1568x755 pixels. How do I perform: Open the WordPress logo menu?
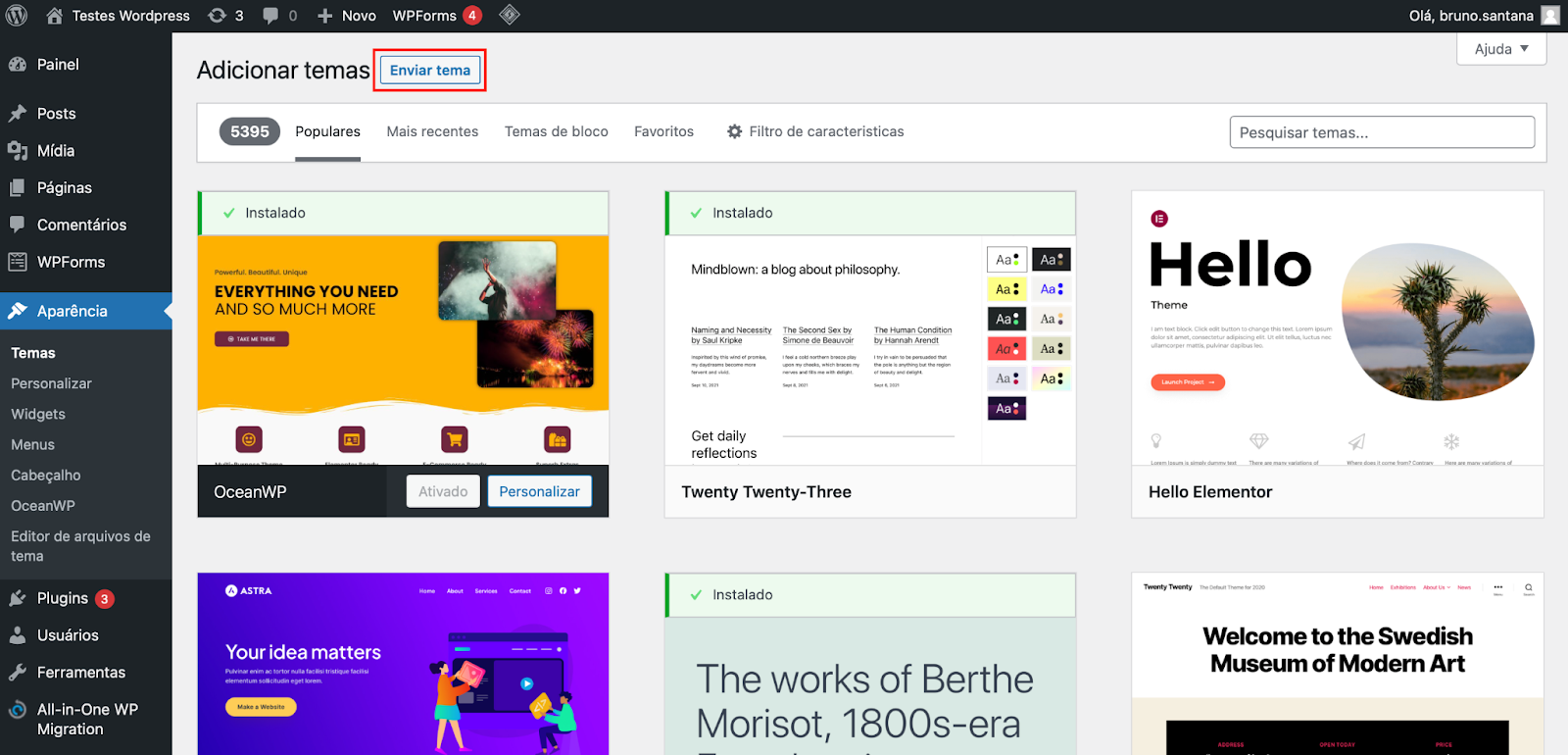point(17,16)
